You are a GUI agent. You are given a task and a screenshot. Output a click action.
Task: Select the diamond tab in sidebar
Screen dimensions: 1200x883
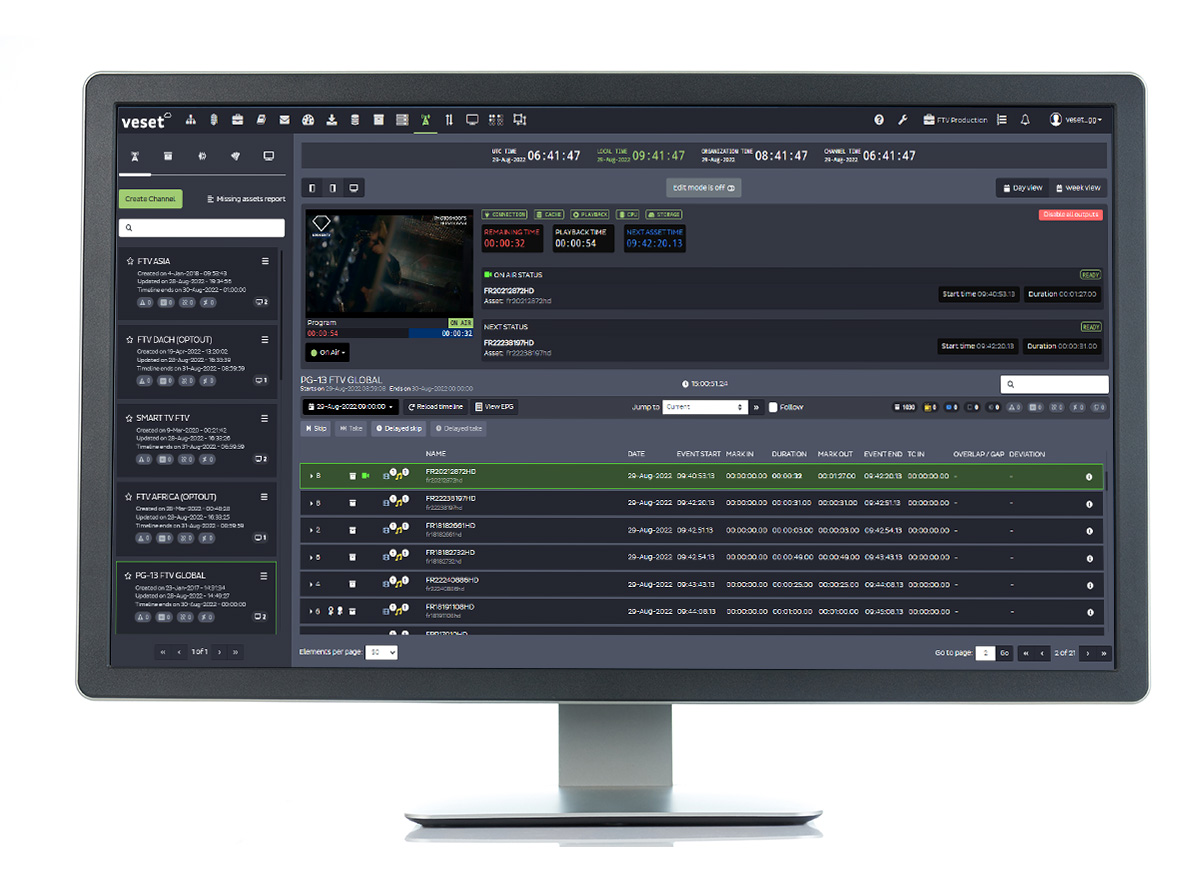(235, 156)
